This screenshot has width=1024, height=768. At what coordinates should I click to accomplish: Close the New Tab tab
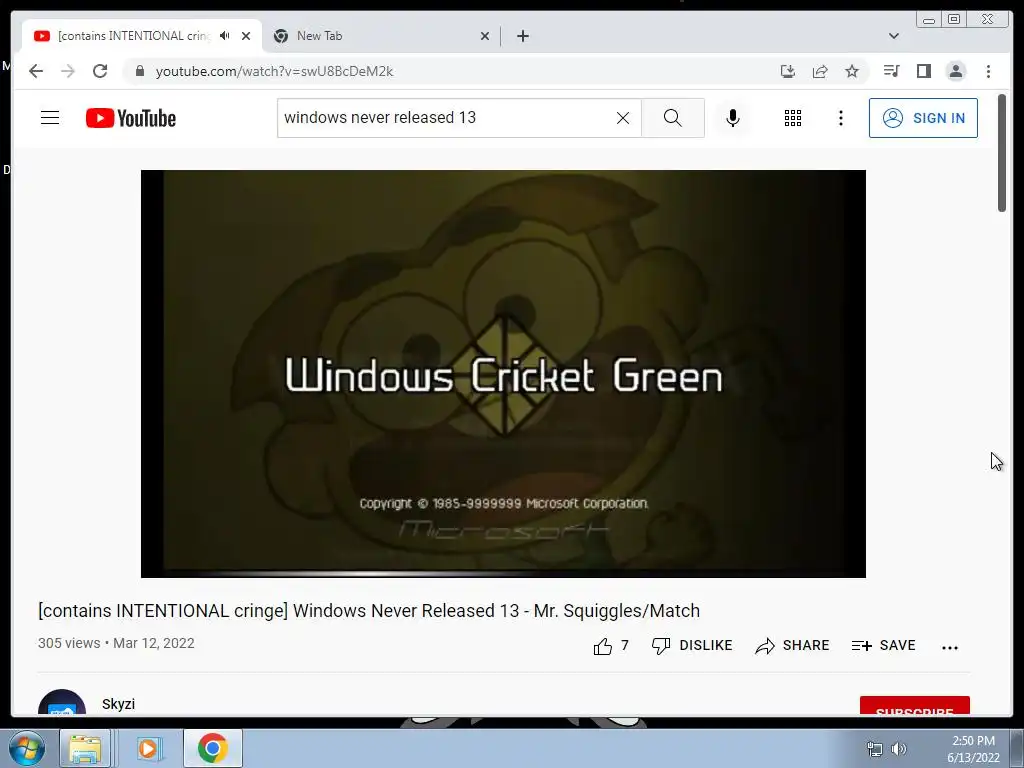[485, 36]
